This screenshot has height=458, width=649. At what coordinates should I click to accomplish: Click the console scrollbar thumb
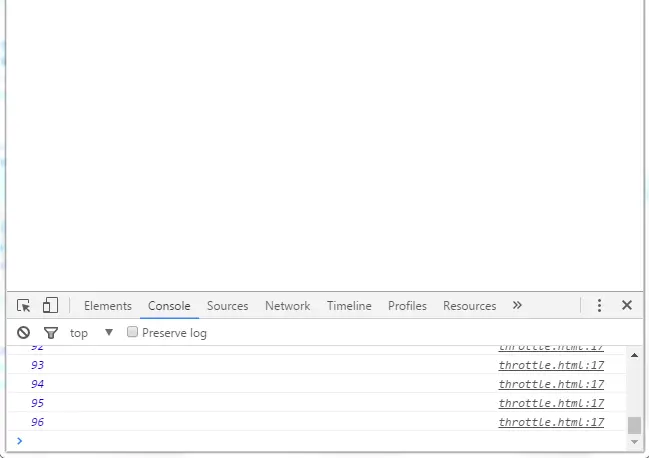634,425
